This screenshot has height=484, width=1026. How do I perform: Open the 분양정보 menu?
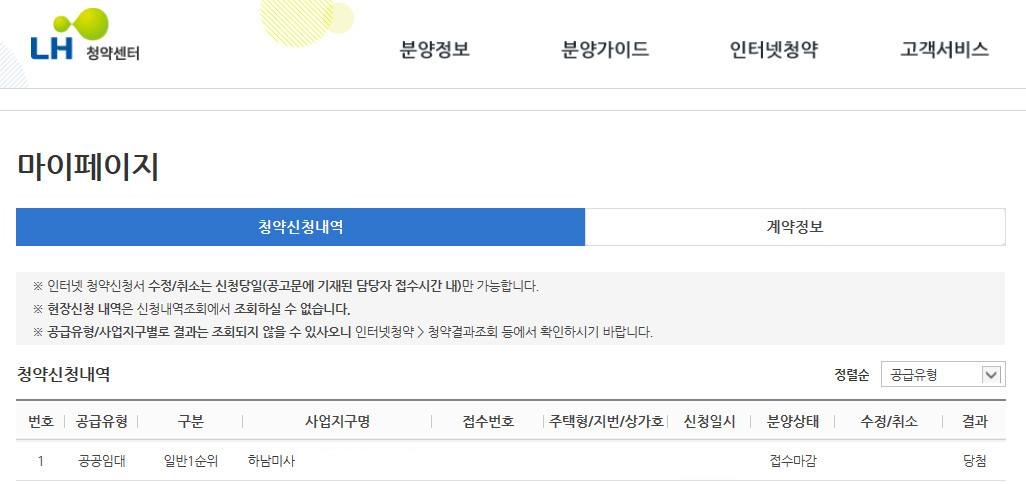pos(434,50)
